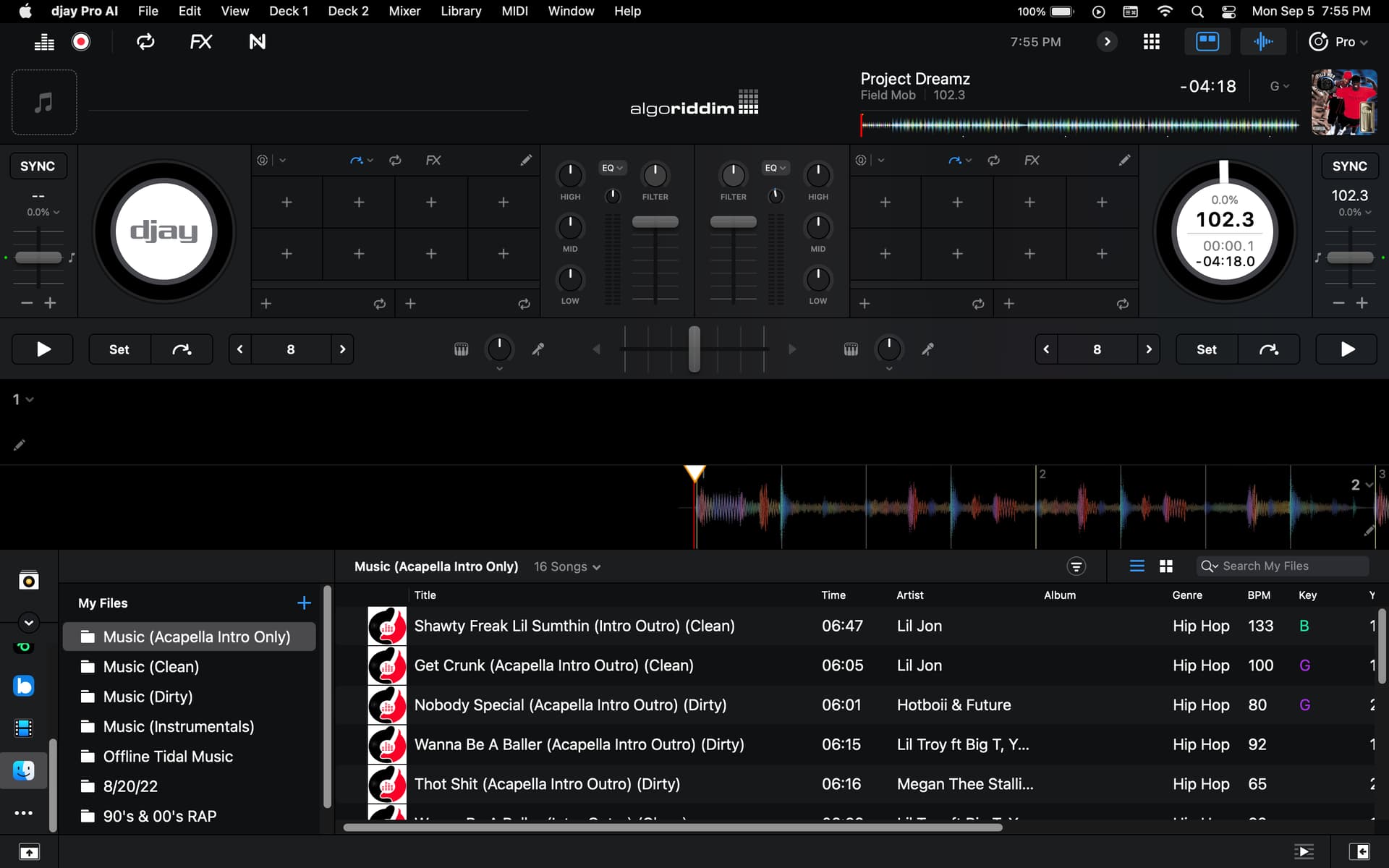Click the red Record button in toolbar
The width and height of the screenshot is (1389, 868).
[x=81, y=42]
